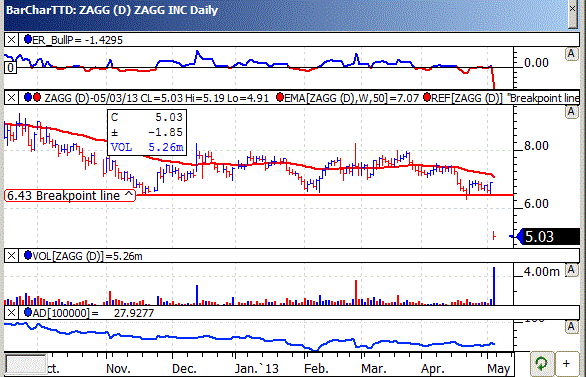Toggle auto-scale A on AD pane
This screenshot has height=377, width=586.
pyautogui.click(x=571, y=327)
